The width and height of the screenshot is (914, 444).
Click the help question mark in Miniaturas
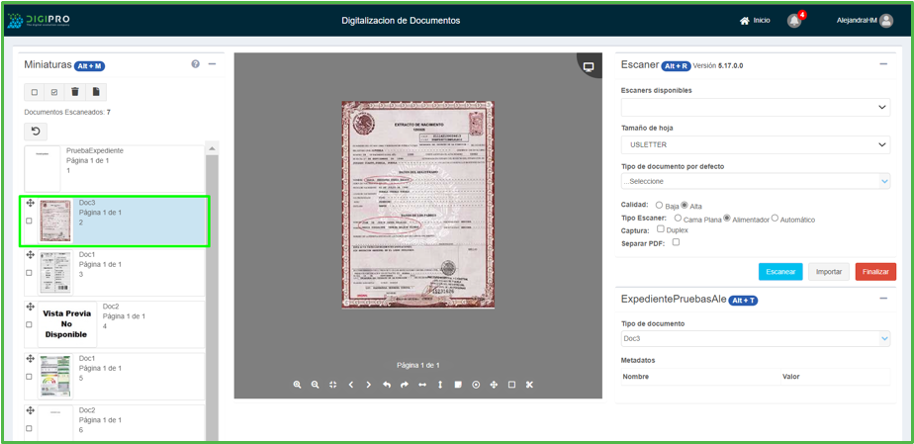point(195,64)
